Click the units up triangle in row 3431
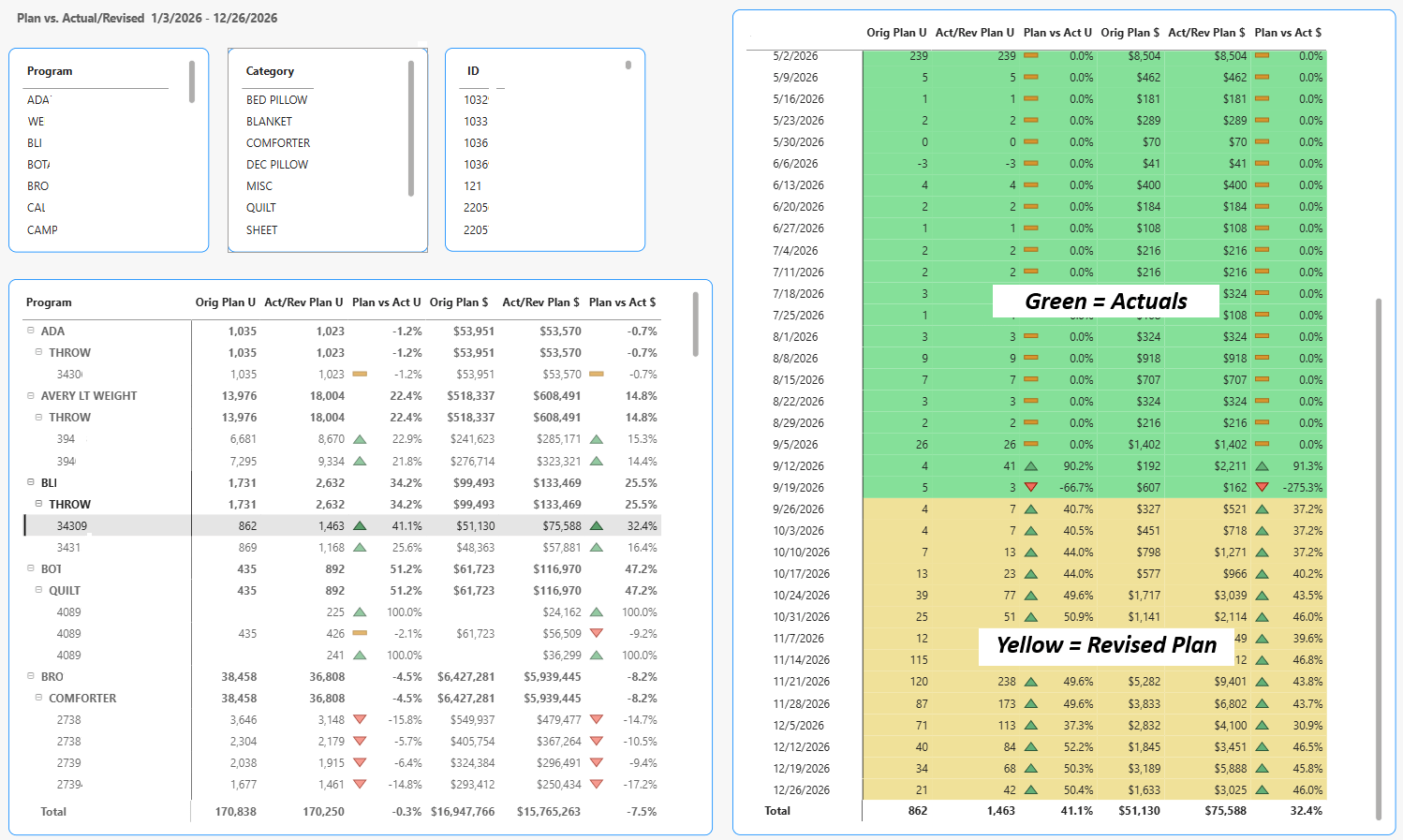 360,547
